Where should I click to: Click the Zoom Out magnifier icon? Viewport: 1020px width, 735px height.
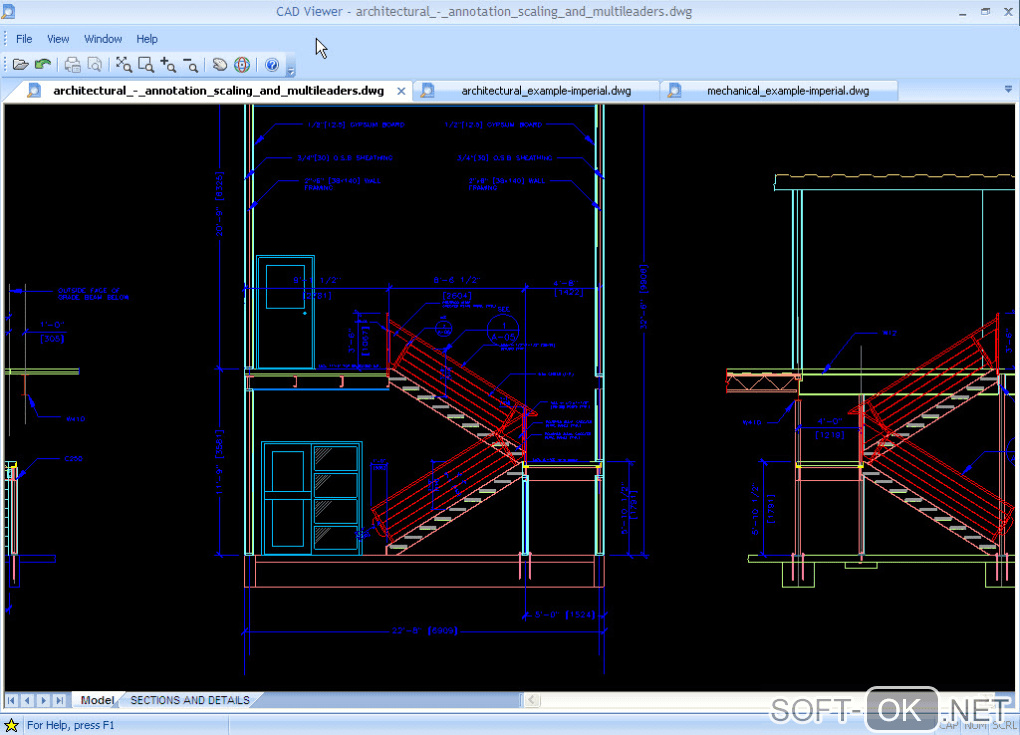pyautogui.click(x=191, y=64)
